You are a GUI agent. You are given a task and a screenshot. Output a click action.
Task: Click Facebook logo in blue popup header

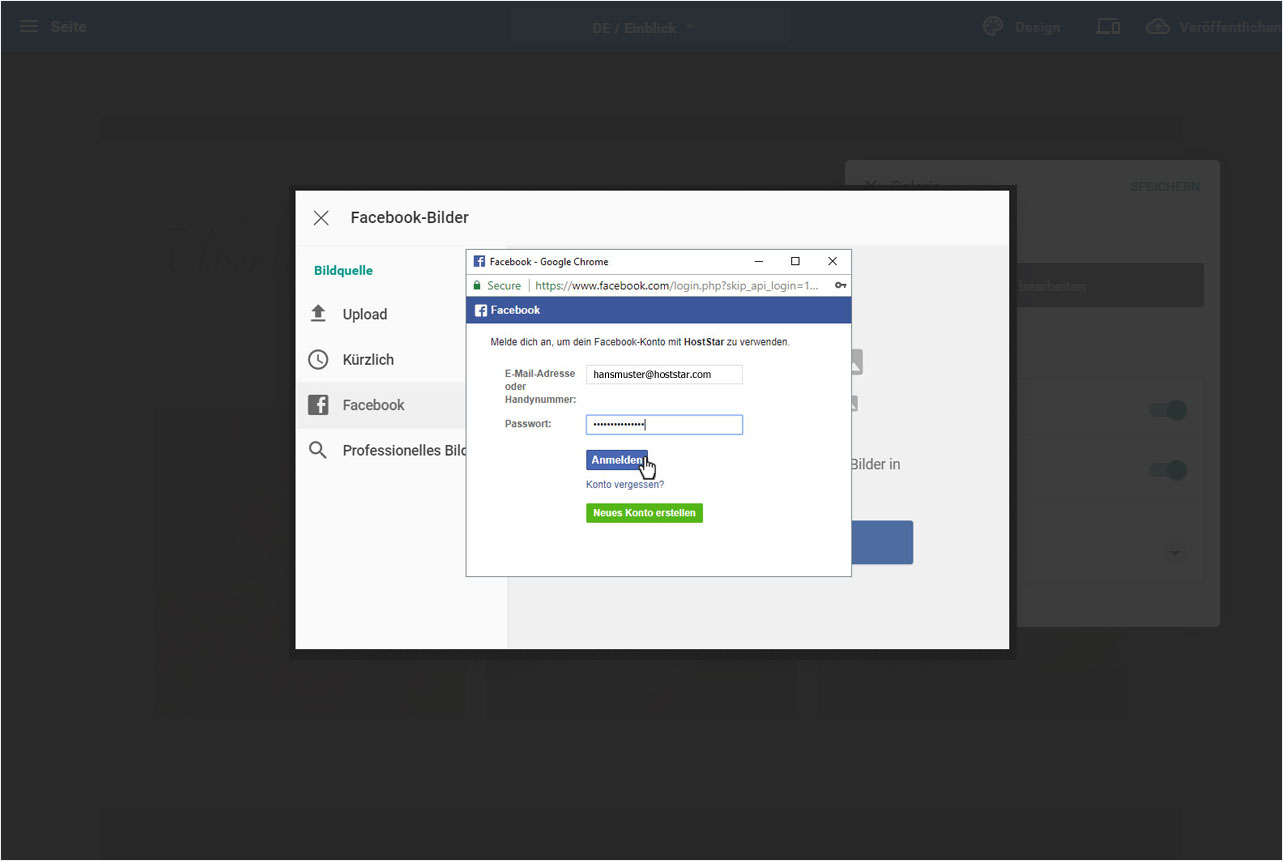(481, 311)
